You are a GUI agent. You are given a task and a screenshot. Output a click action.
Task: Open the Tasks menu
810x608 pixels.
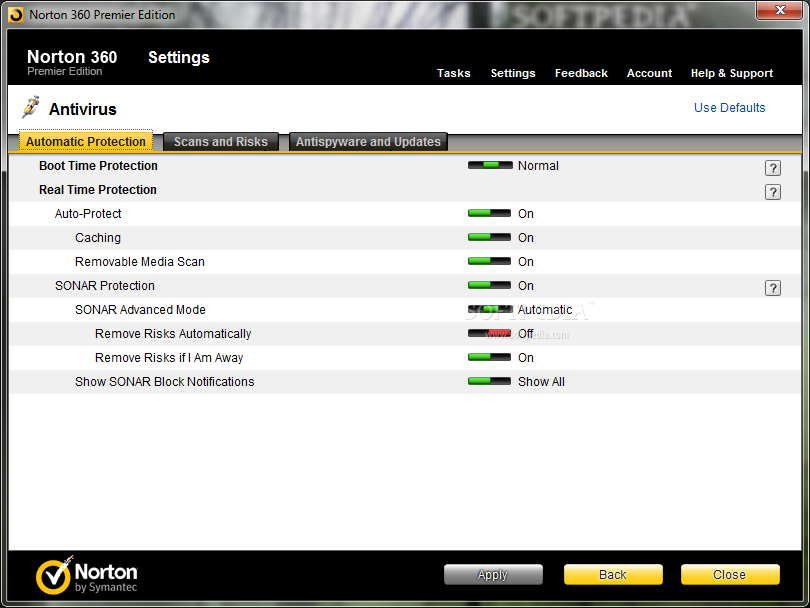[454, 73]
